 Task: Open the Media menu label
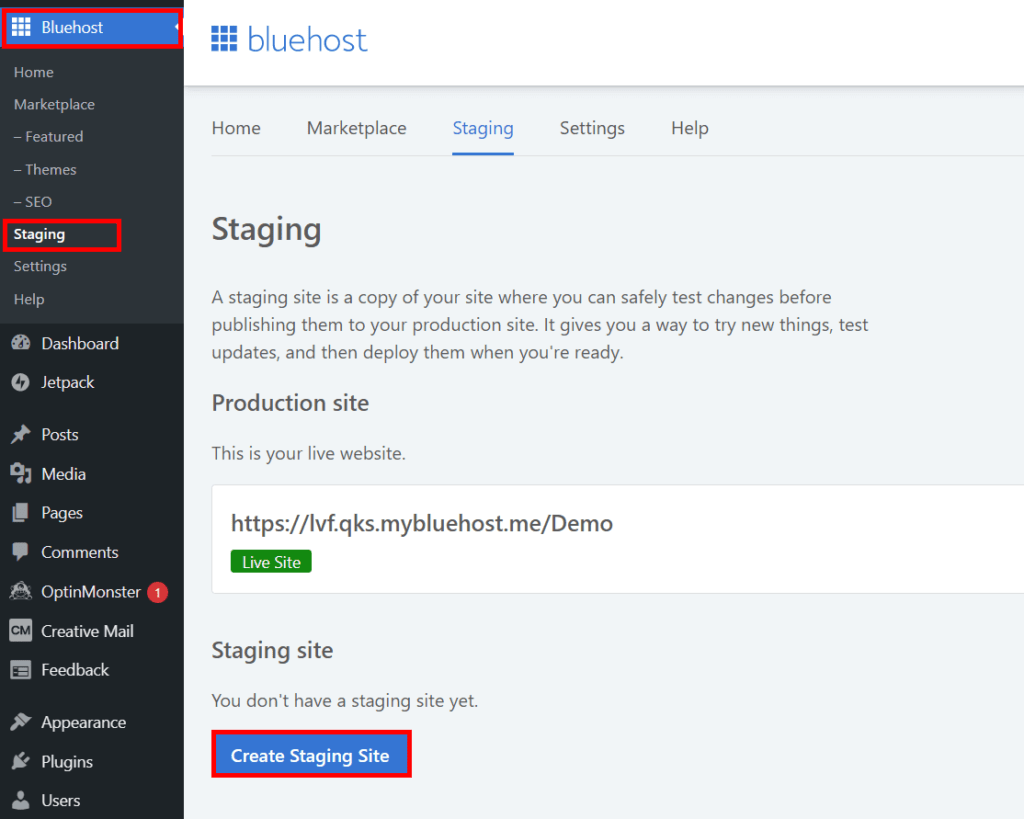point(64,474)
